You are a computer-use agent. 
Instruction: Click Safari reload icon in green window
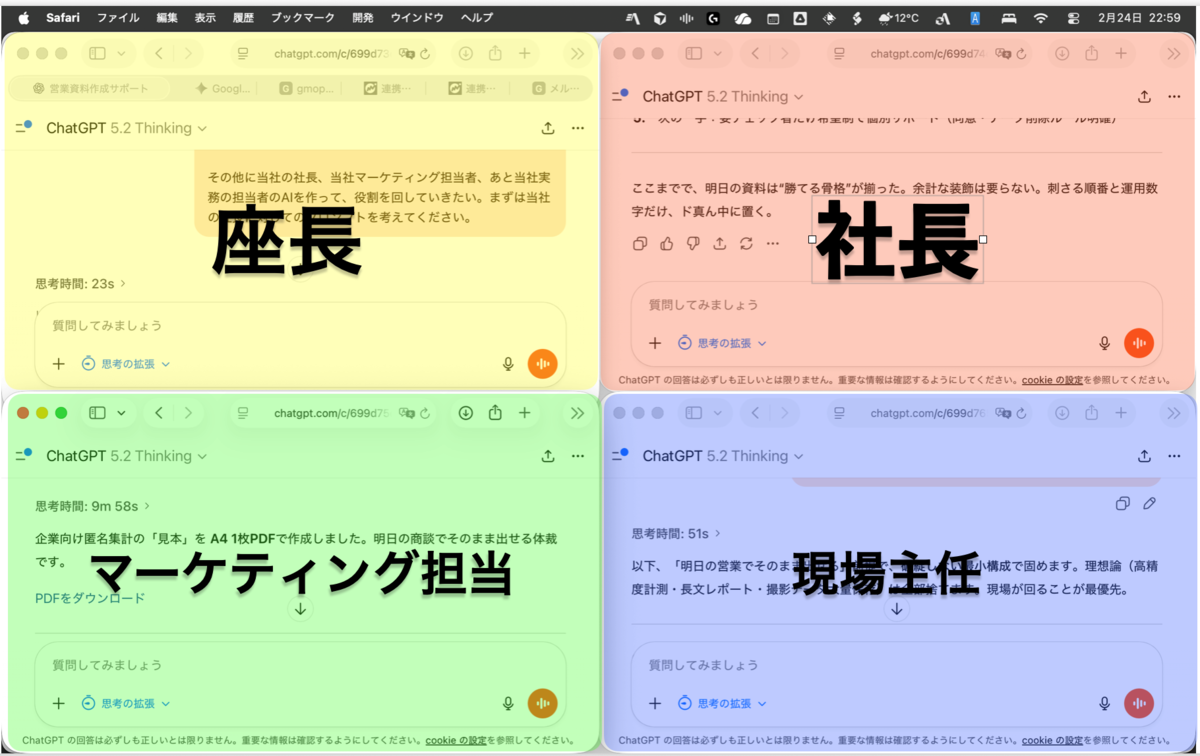click(x=426, y=413)
